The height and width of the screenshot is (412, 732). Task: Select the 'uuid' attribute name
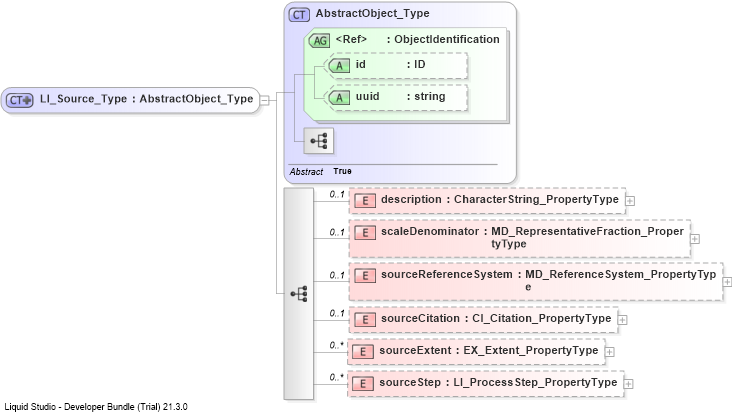click(x=367, y=96)
